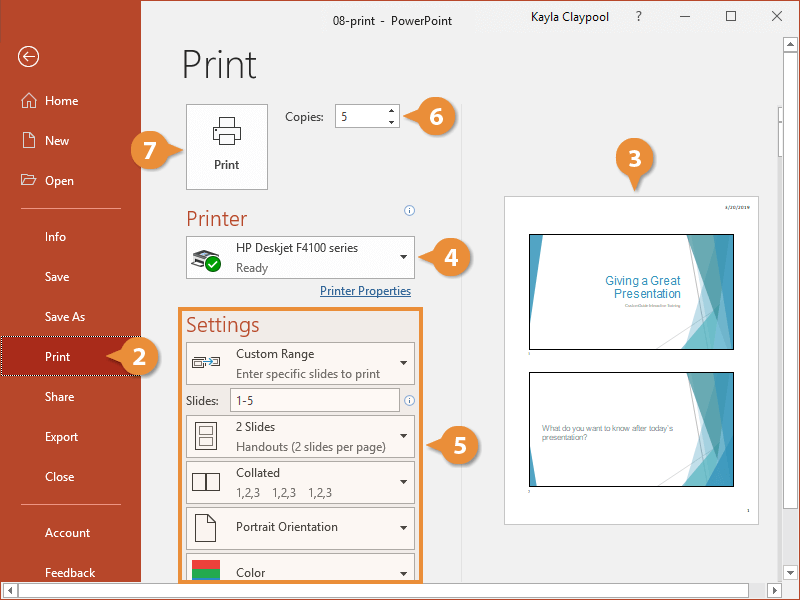Viewport: 800px width, 600px height.
Task: Click the back arrow circle icon
Action: coord(28,57)
